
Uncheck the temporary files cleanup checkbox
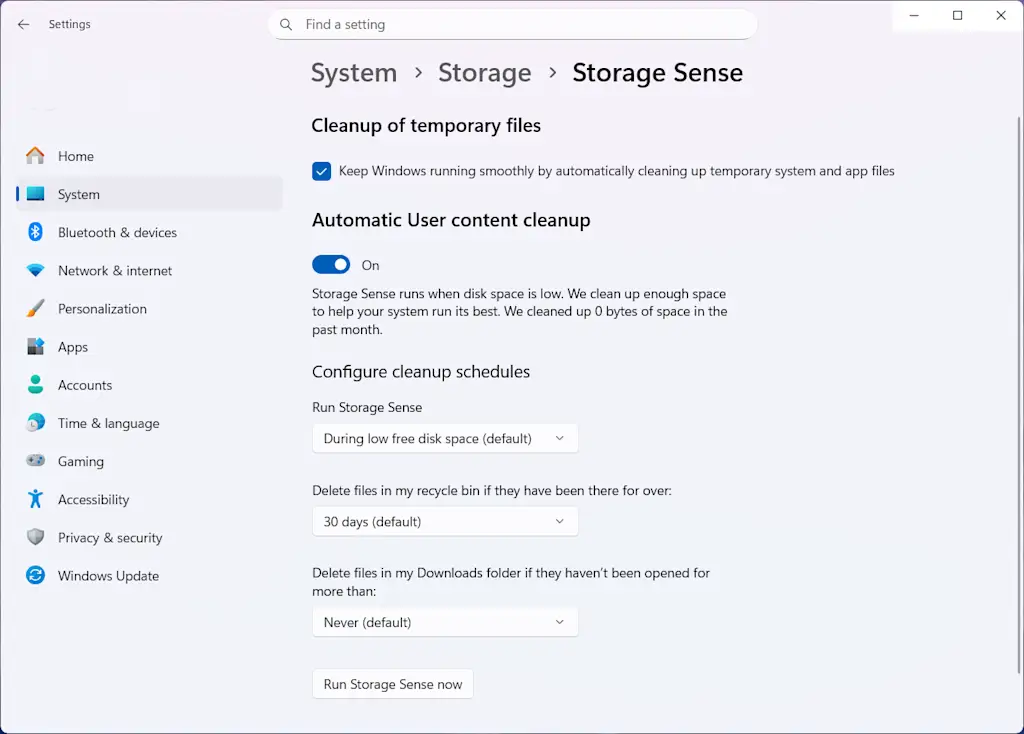[321, 171]
